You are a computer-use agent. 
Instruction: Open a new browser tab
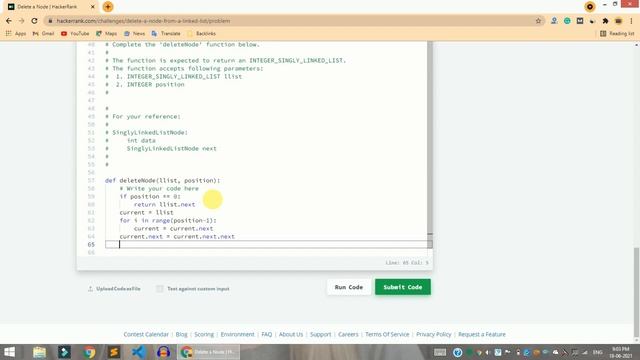pos(108,7)
